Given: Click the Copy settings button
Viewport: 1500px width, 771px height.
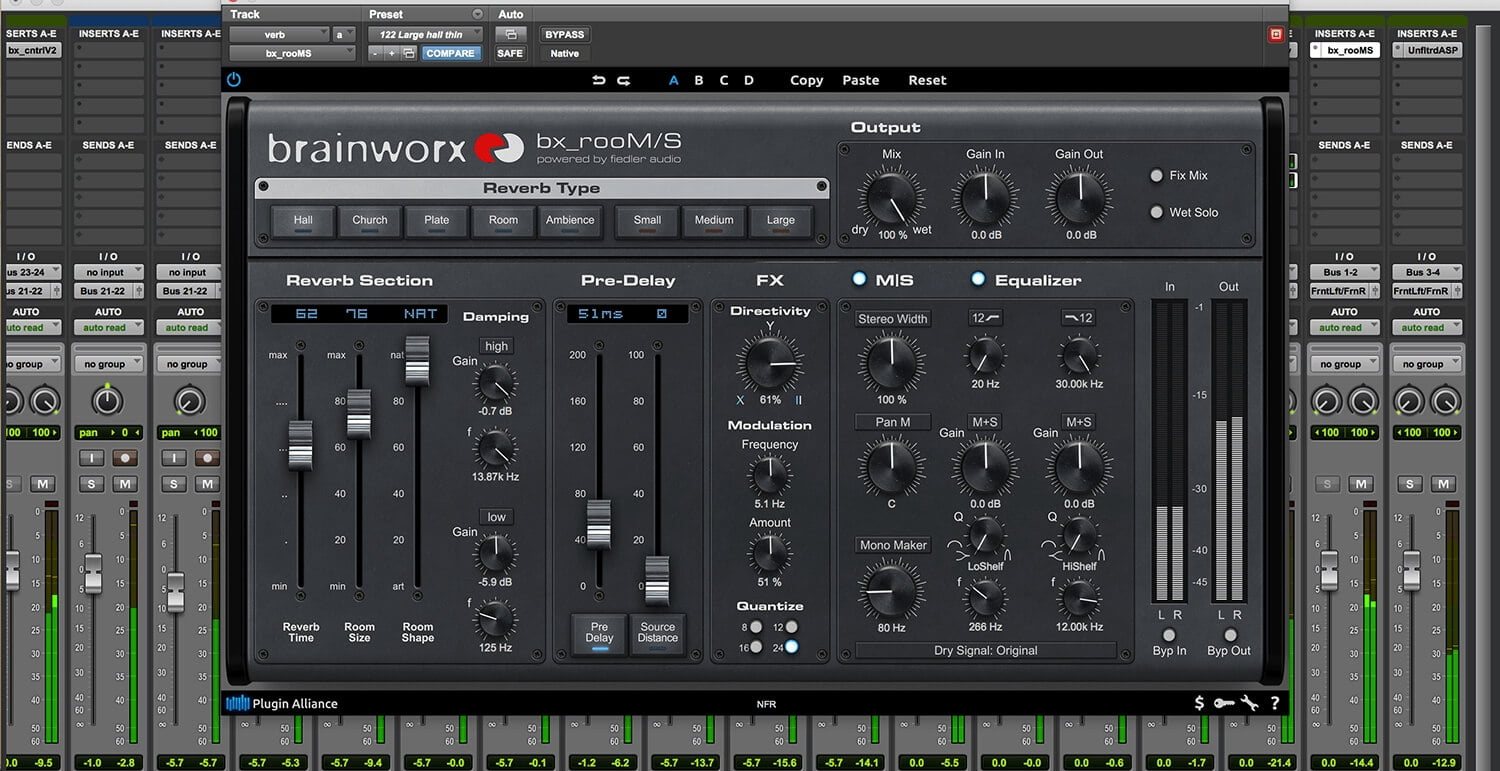Looking at the screenshot, I should [x=807, y=80].
